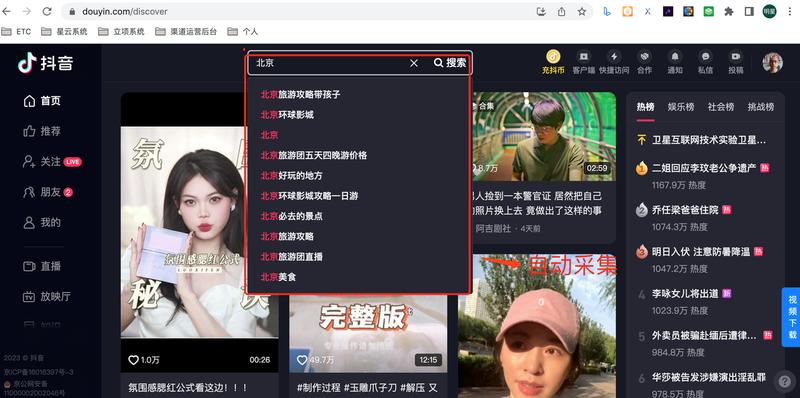Click author name 阿吉剧社
Viewport: 800px width, 398px height.
click(493, 229)
